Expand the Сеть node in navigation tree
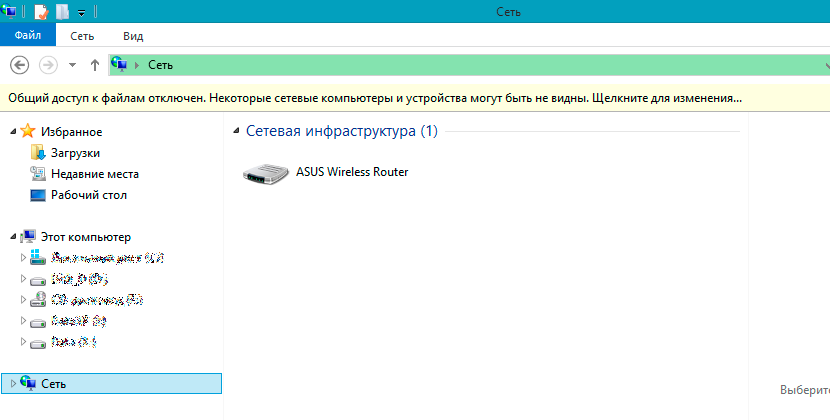 (x=12, y=384)
